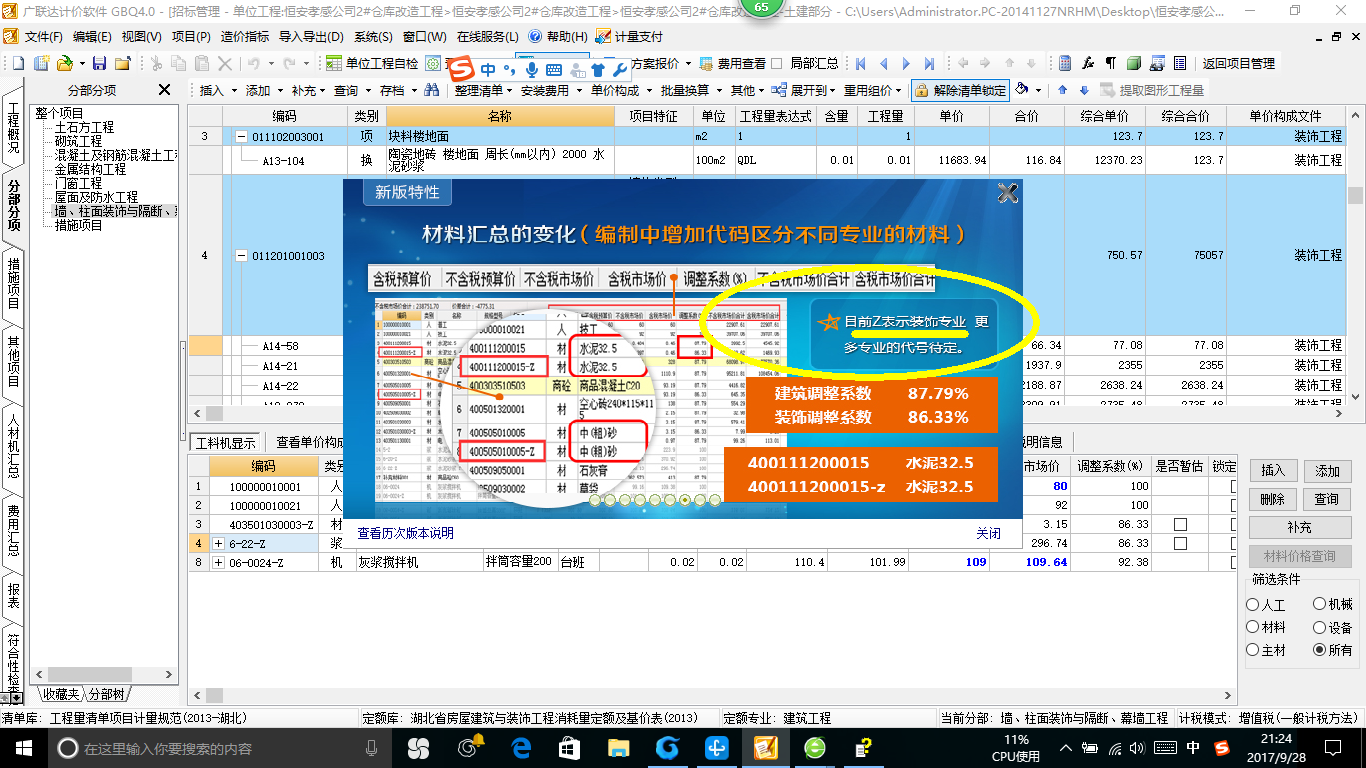Select the 所有 filter radio button
Image resolution: width=1366 pixels, height=768 pixels.
1320,650
